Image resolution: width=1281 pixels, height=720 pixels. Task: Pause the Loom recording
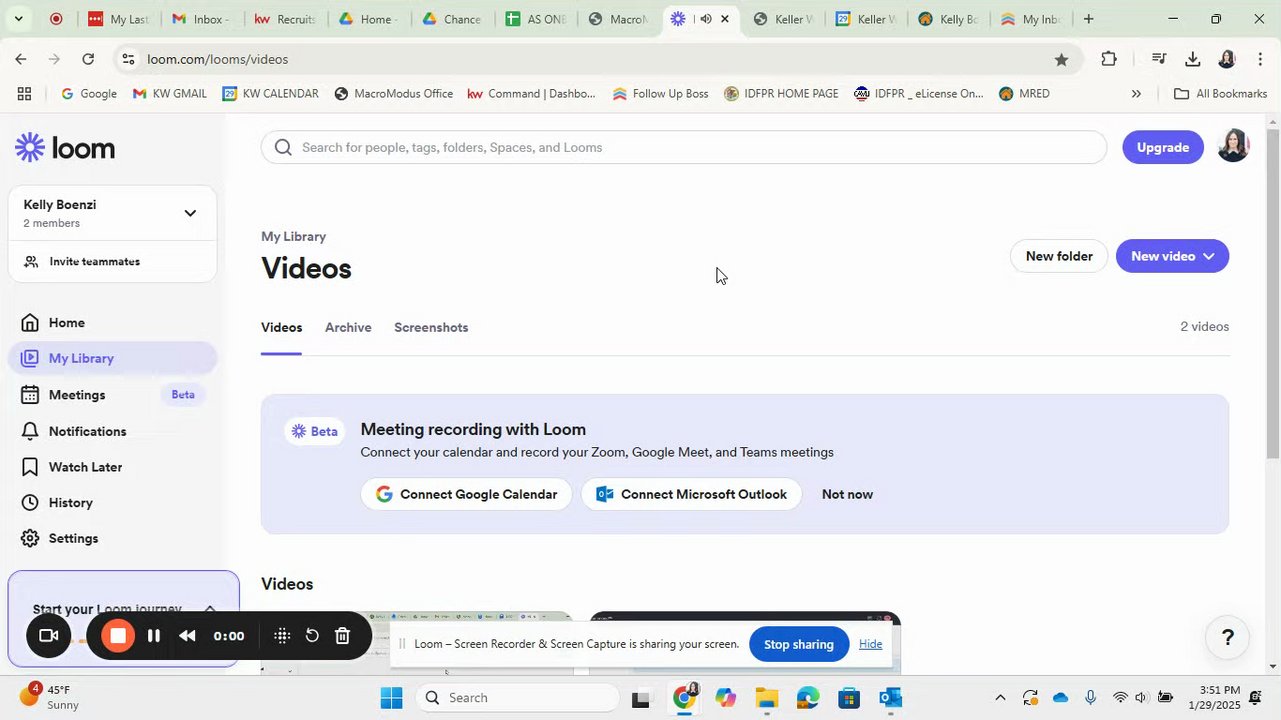154,636
